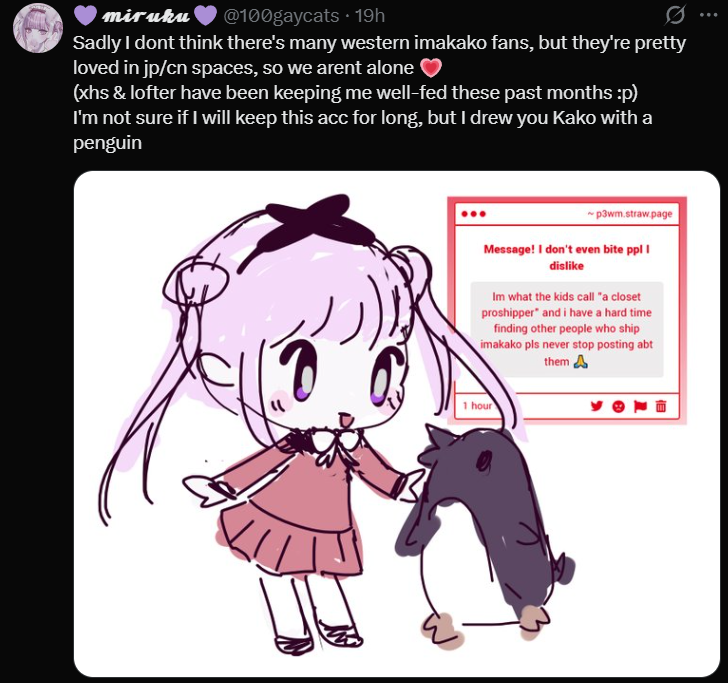Click the p3wm.straw.page address text
Viewport: 728px width, 683px height.
click(x=630, y=214)
